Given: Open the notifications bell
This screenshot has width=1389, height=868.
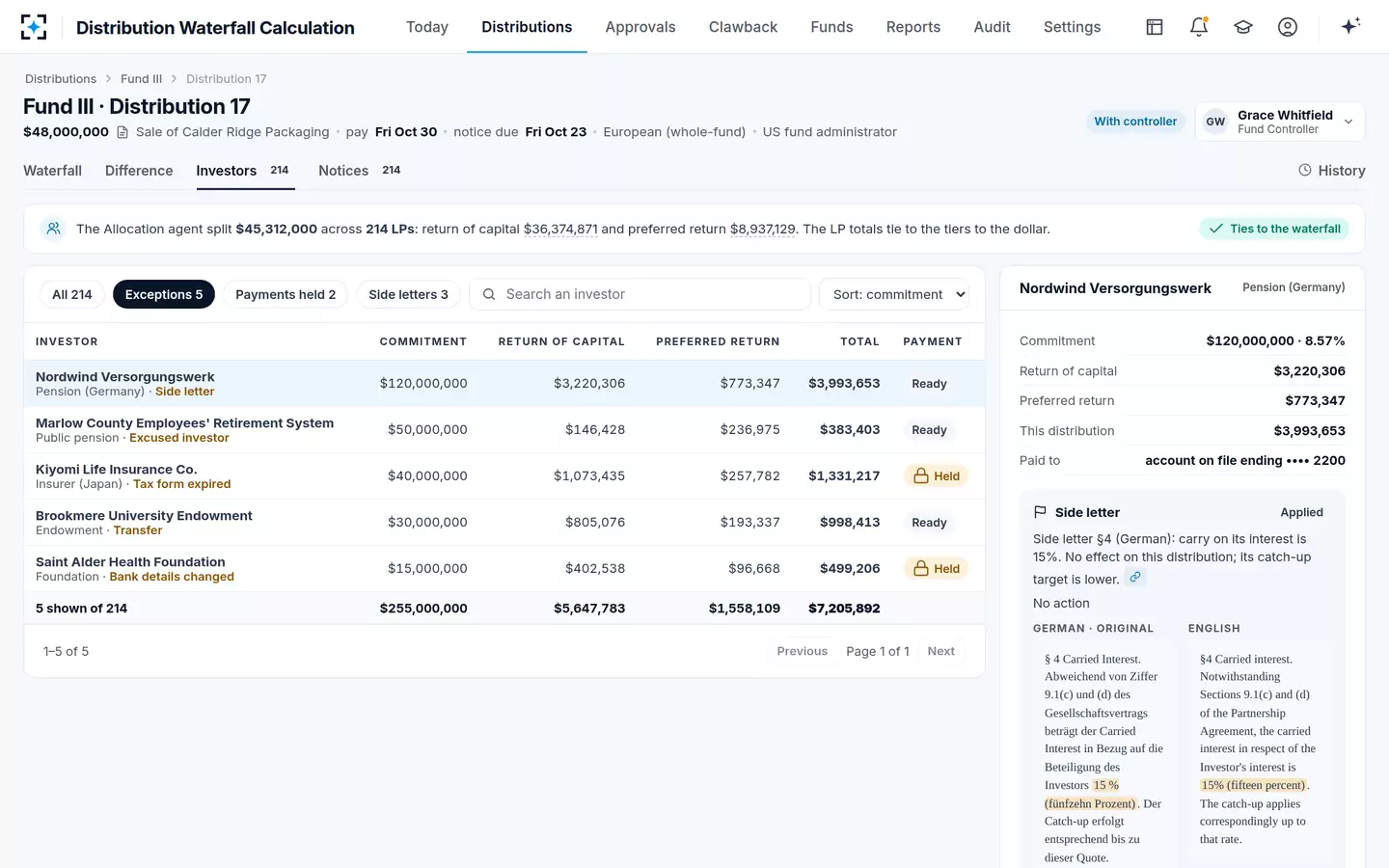Looking at the screenshot, I should pos(1199,27).
